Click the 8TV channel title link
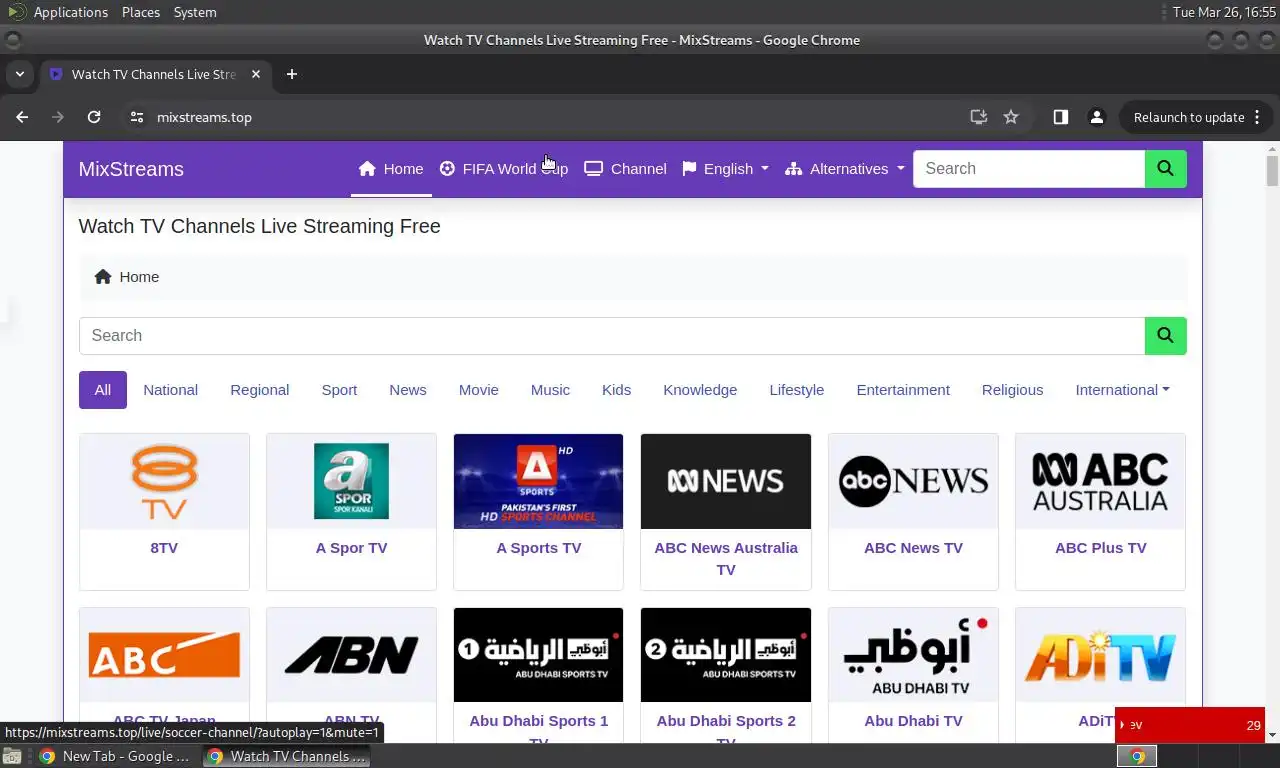The image size is (1280, 768). pos(164,548)
